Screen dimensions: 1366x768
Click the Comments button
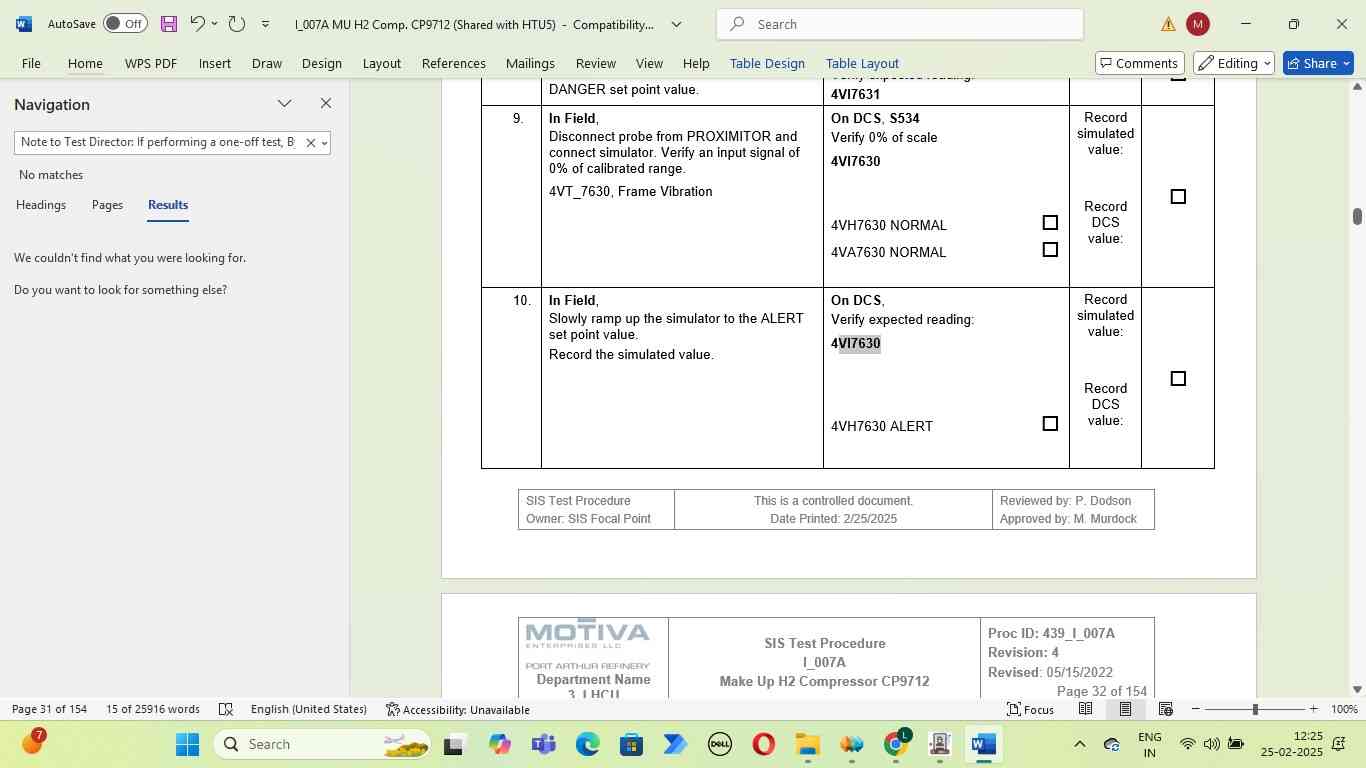[x=1140, y=63]
